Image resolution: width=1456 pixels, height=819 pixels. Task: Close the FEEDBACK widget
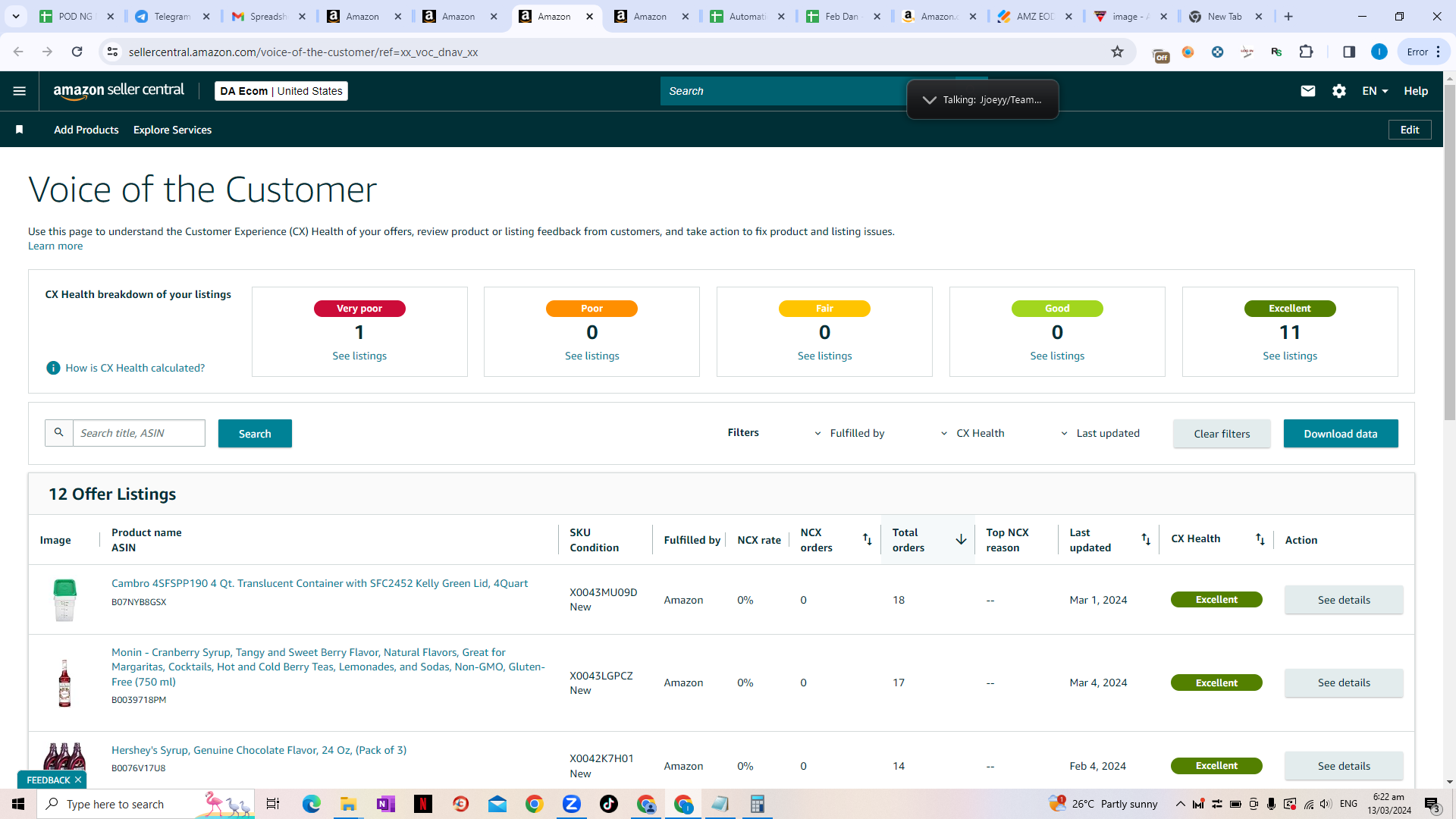[x=78, y=780]
